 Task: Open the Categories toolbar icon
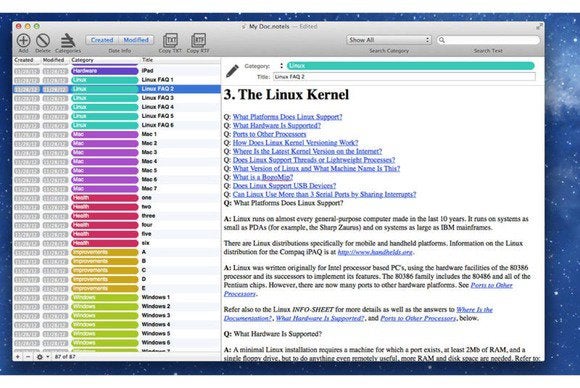click(x=68, y=40)
